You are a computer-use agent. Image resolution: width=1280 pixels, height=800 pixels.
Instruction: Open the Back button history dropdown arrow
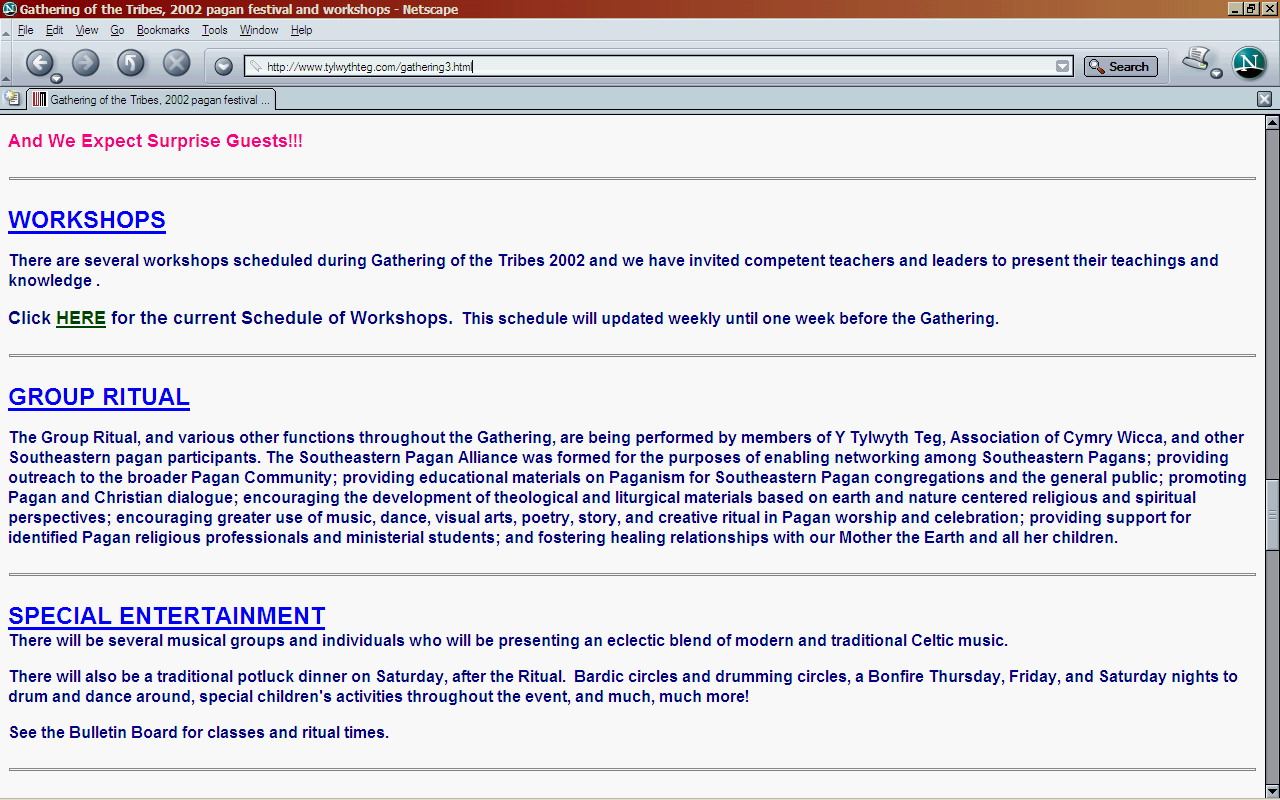point(56,79)
